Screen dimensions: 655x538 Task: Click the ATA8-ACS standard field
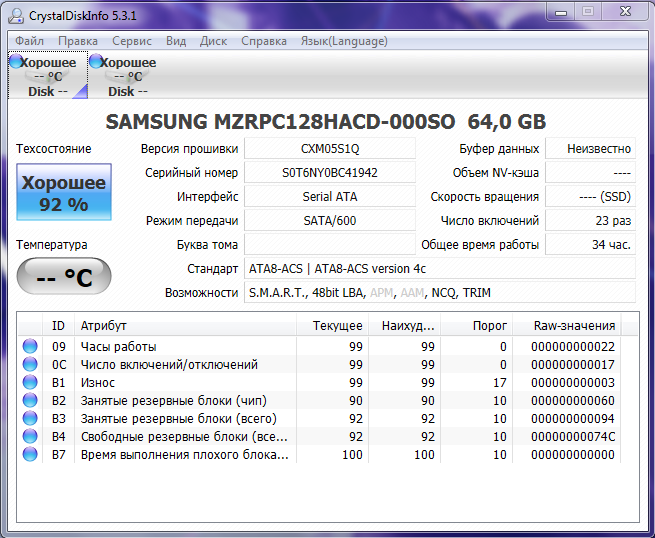click(440, 269)
